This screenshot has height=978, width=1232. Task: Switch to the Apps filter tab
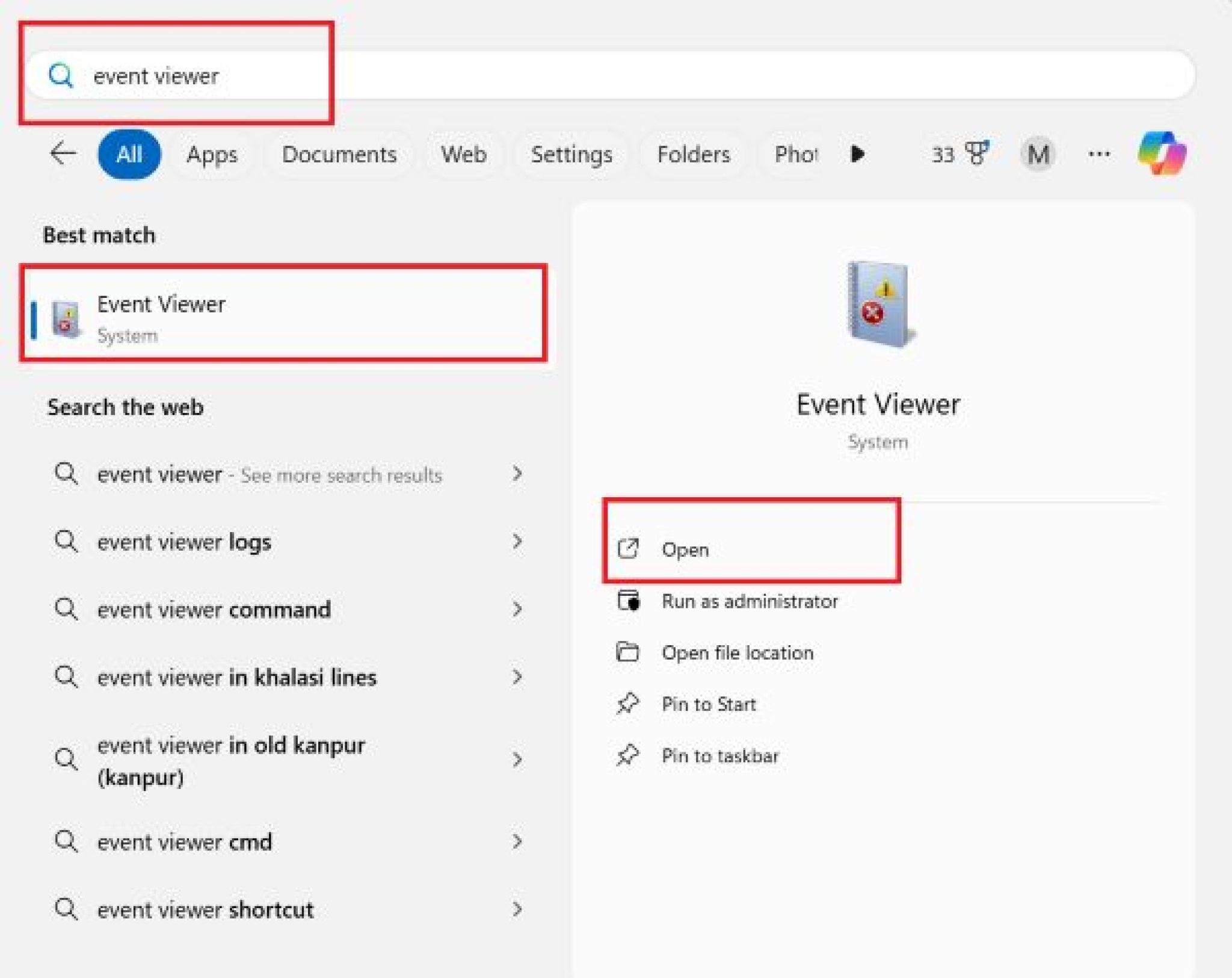pyautogui.click(x=212, y=153)
